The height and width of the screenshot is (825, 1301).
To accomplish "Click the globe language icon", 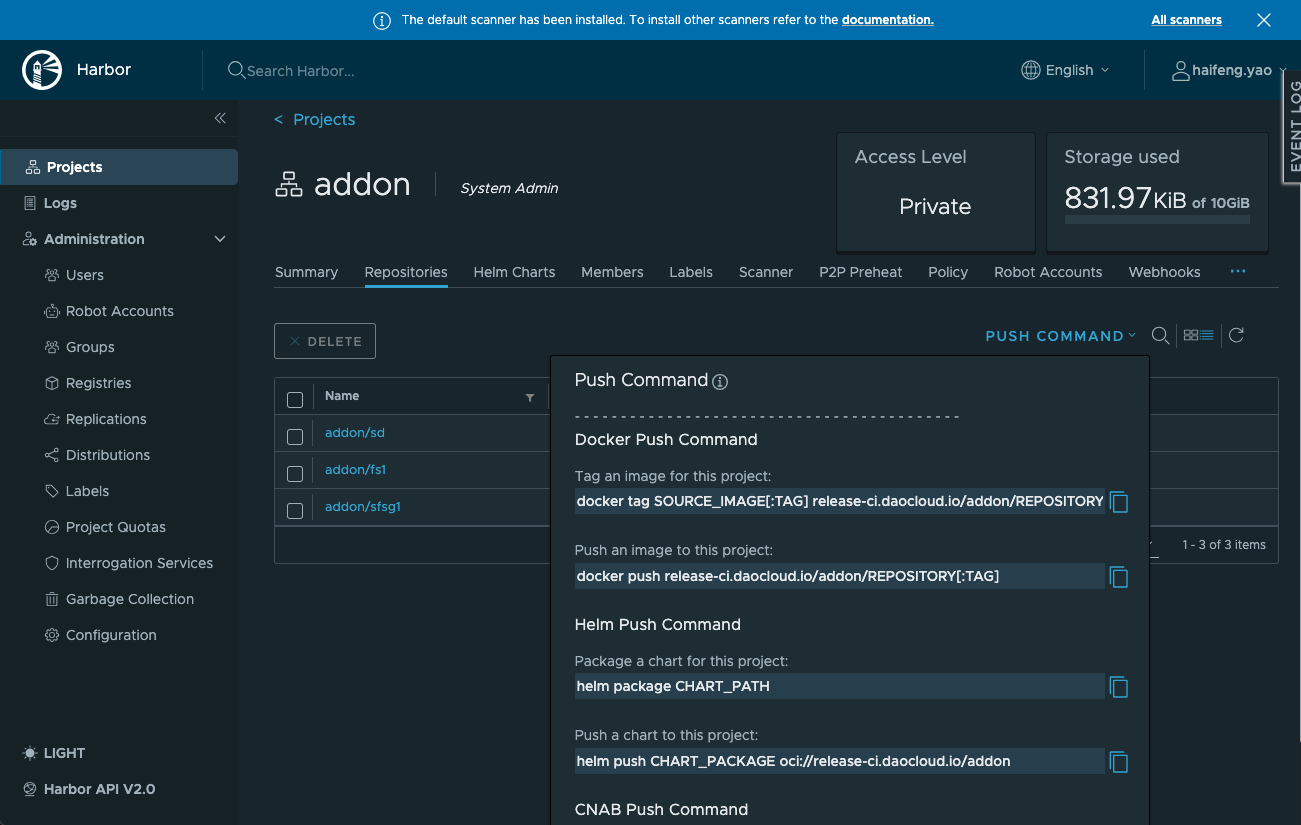I will point(1031,70).
